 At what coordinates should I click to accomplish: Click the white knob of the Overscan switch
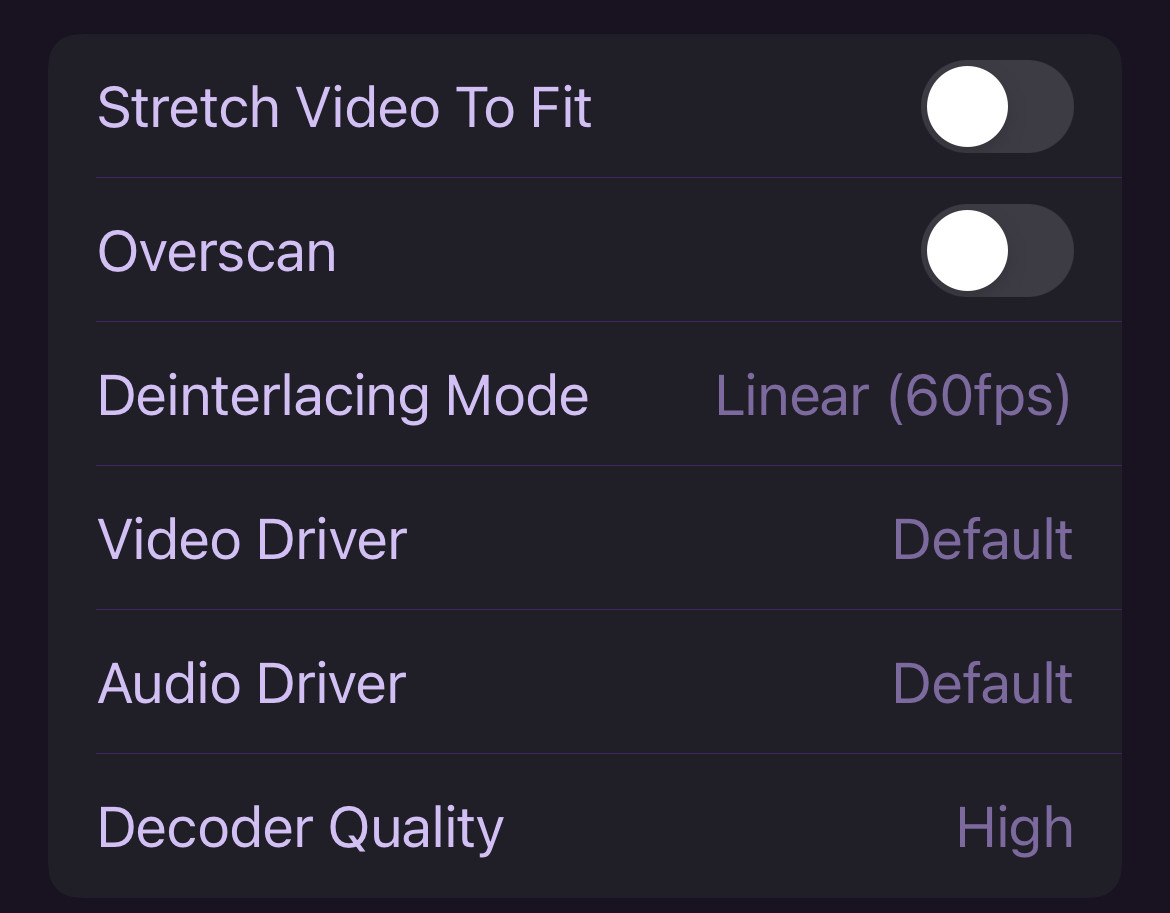pyautogui.click(x=967, y=251)
